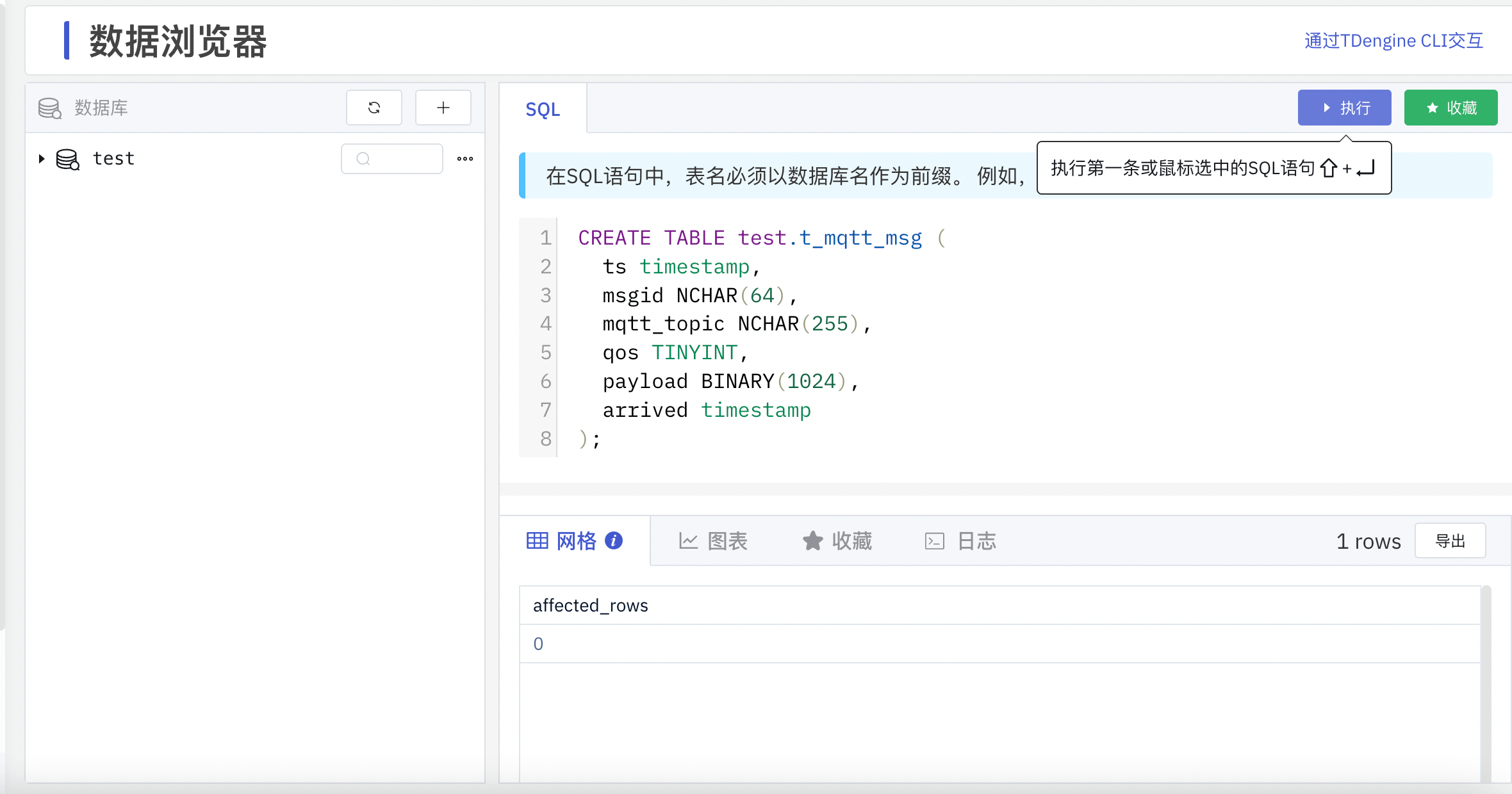Click the star icon on the 收藏 results tab
This screenshot has height=794, width=1512.
pyautogui.click(x=812, y=541)
